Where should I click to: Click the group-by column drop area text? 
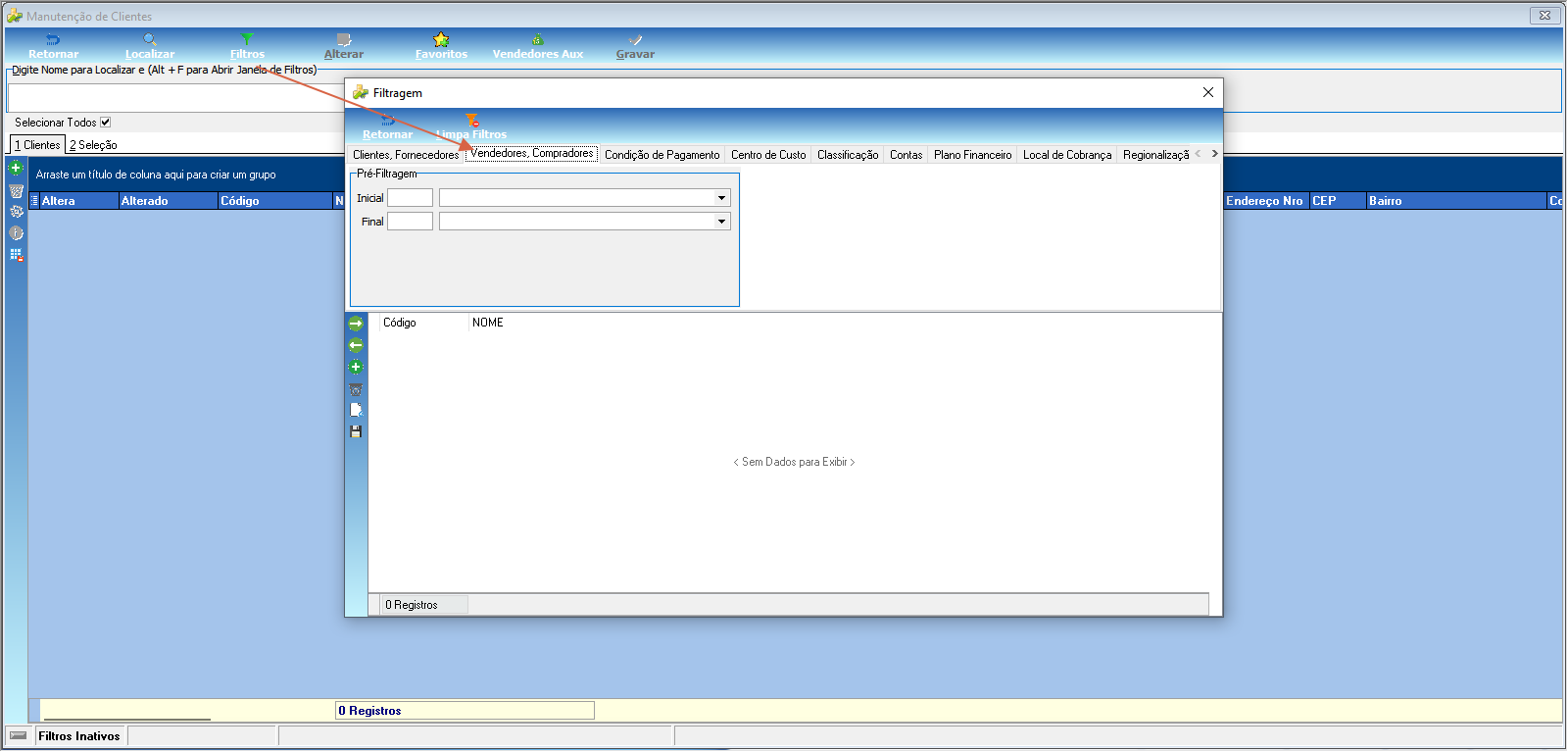click(x=156, y=175)
